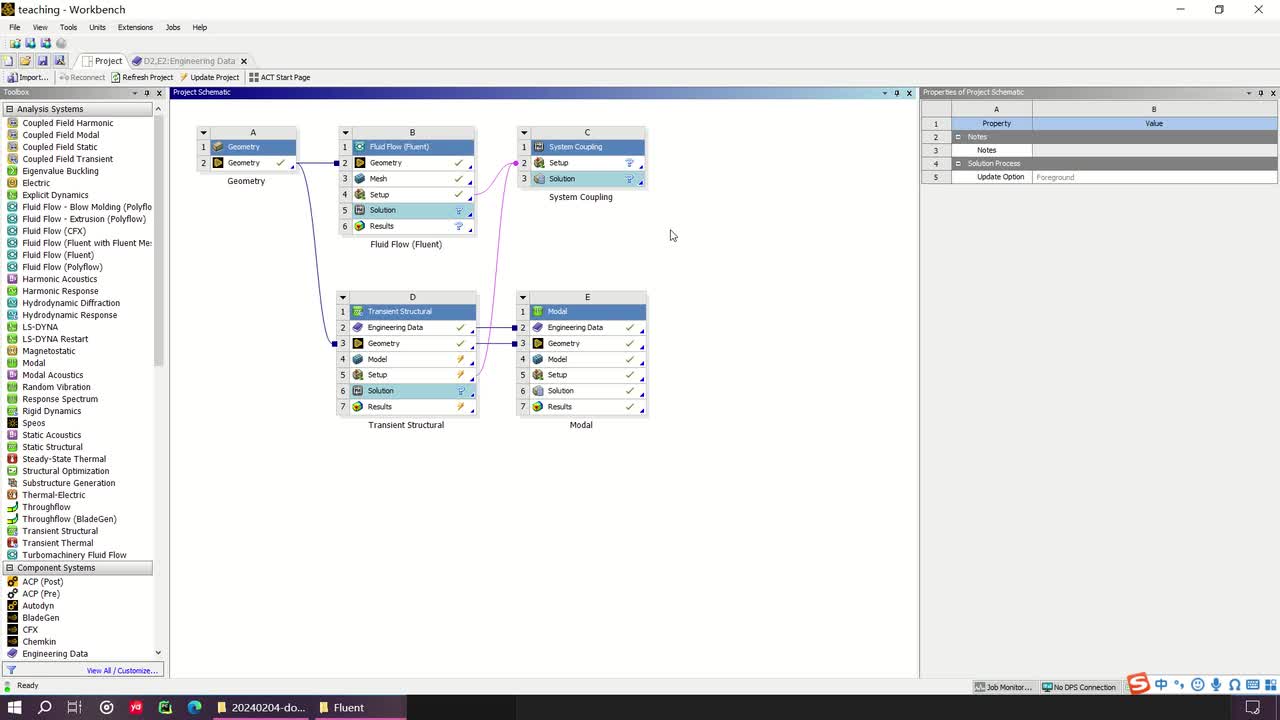Click the Geometry cell icon in system A
The image size is (1280, 720).
tap(218, 163)
